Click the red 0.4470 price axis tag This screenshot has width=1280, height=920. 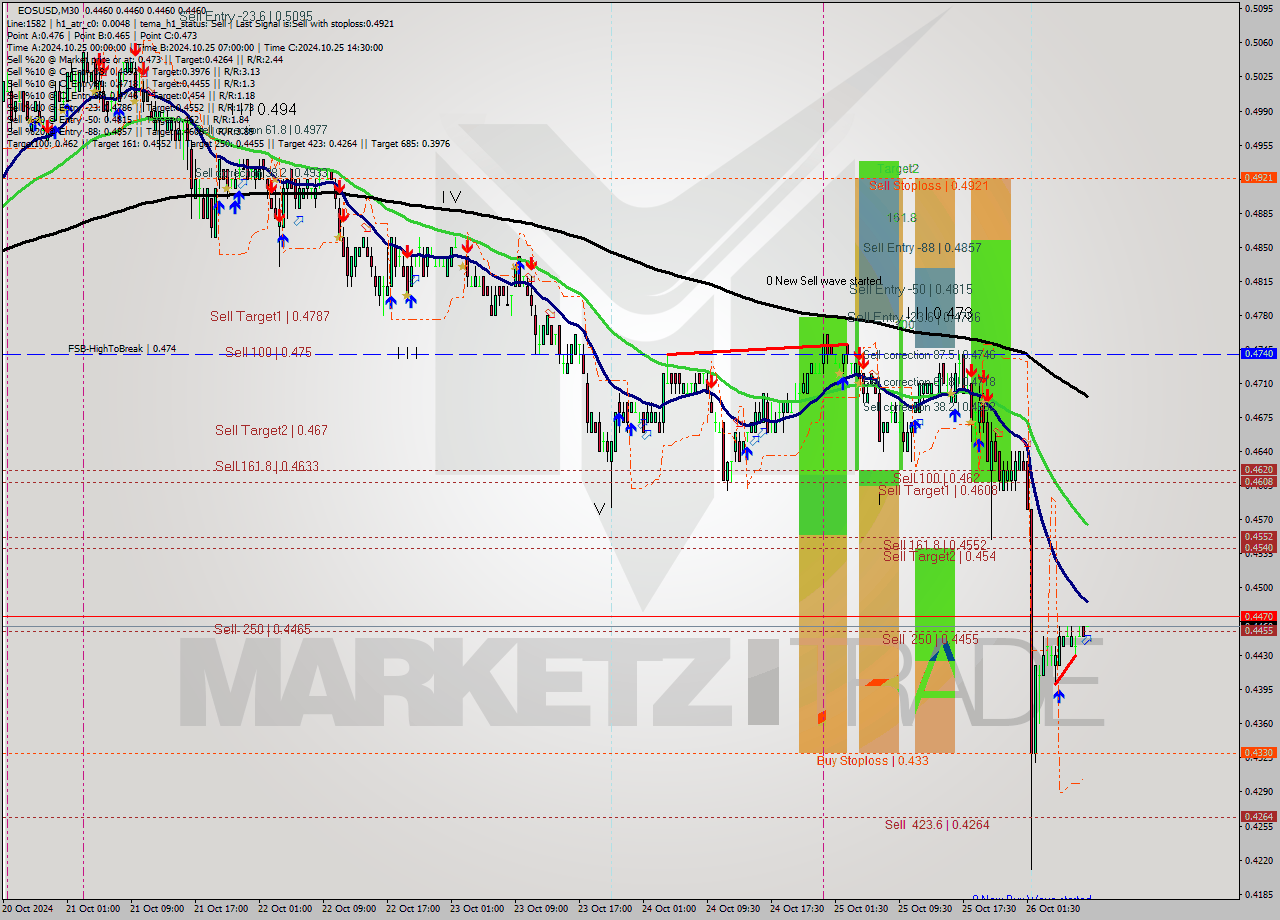(x=1258, y=616)
